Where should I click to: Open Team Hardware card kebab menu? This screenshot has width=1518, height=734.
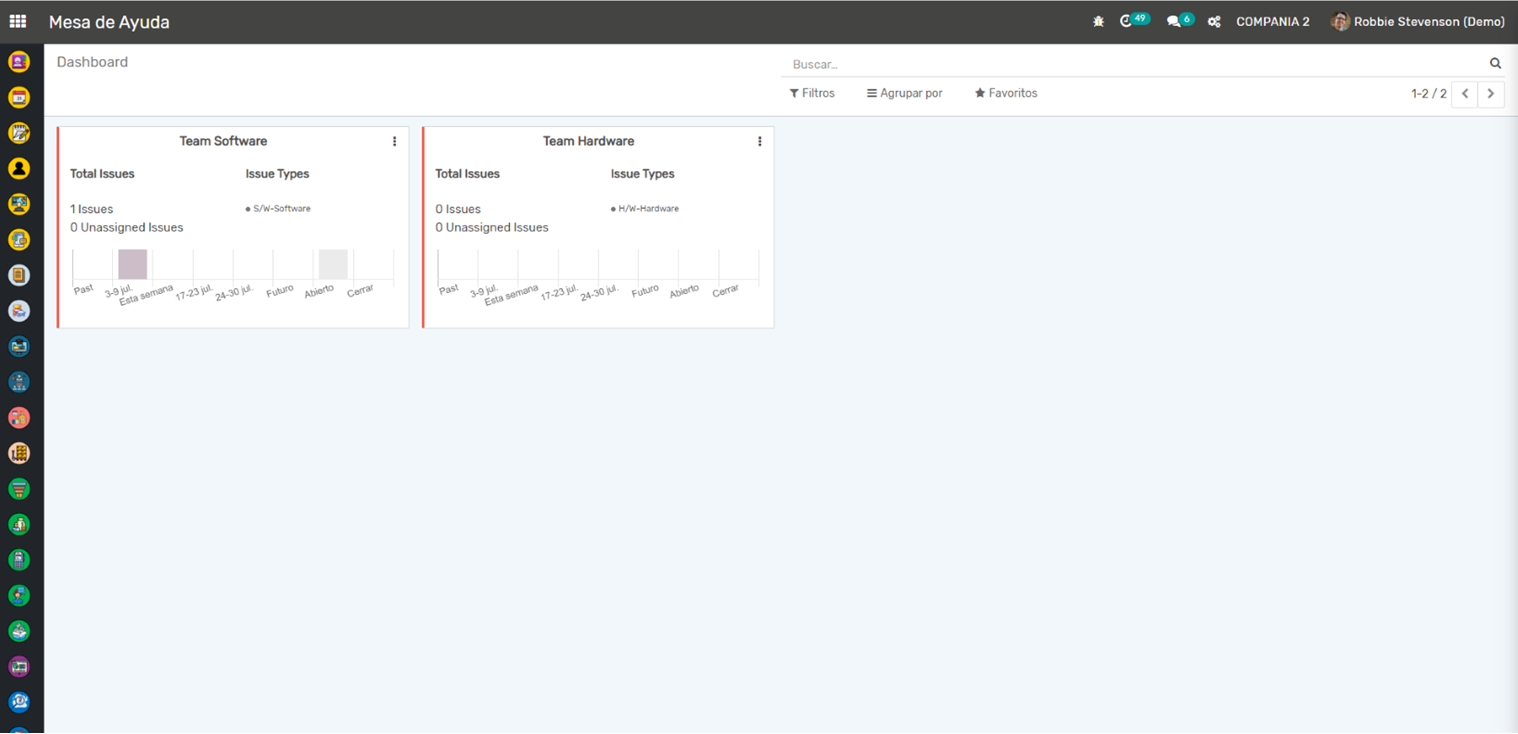click(759, 142)
